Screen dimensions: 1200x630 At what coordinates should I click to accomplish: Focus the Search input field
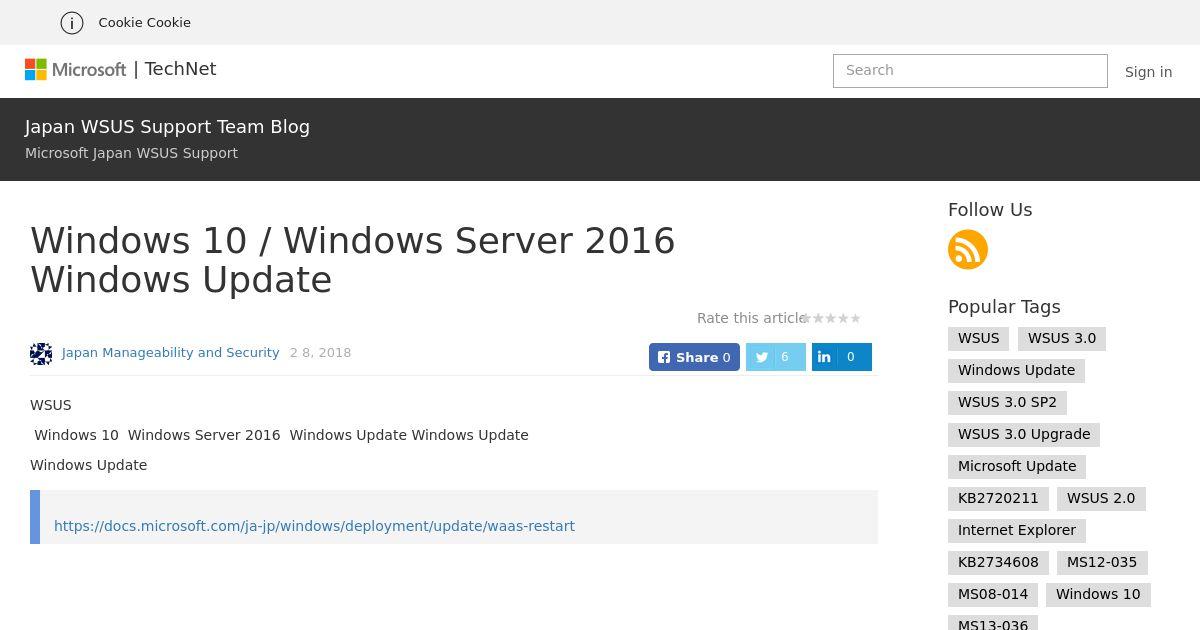[970, 71]
